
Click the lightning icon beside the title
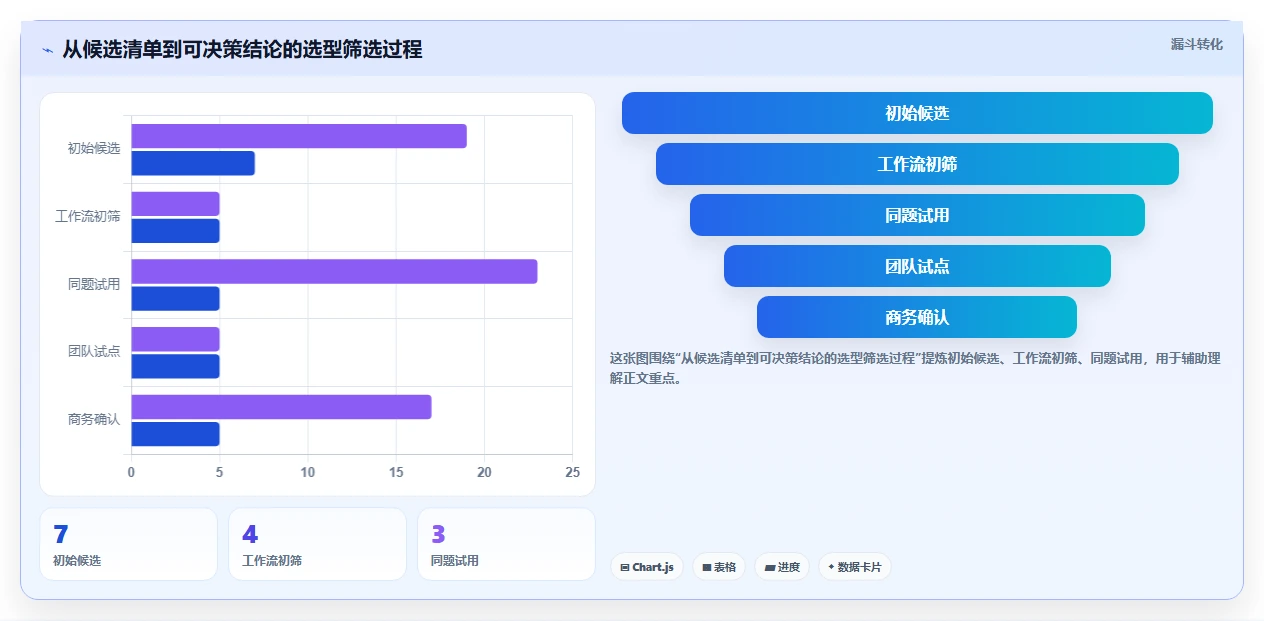(47, 50)
